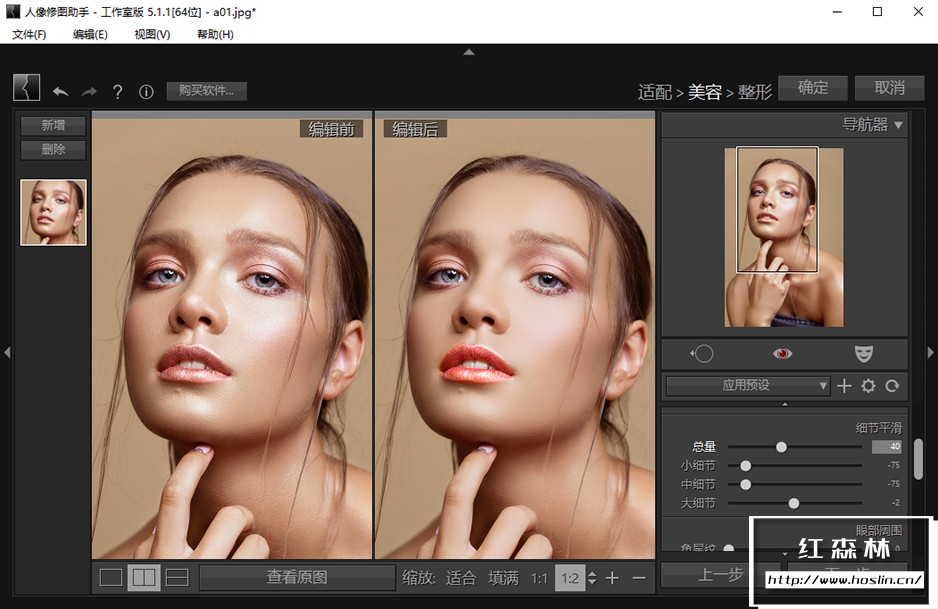The width and height of the screenshot is (938, 609).
Task: Click the 总量 slider handle
Action: [x=782, y=447]
